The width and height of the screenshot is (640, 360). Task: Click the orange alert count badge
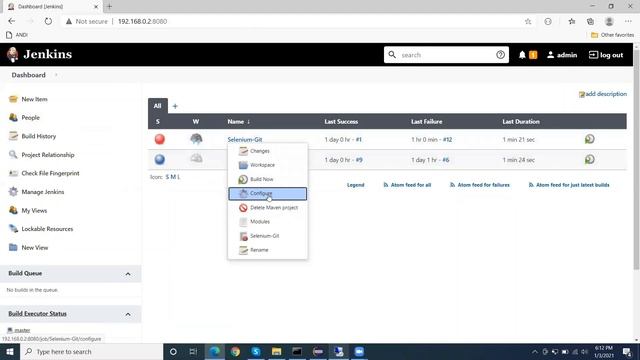point(533,55)
